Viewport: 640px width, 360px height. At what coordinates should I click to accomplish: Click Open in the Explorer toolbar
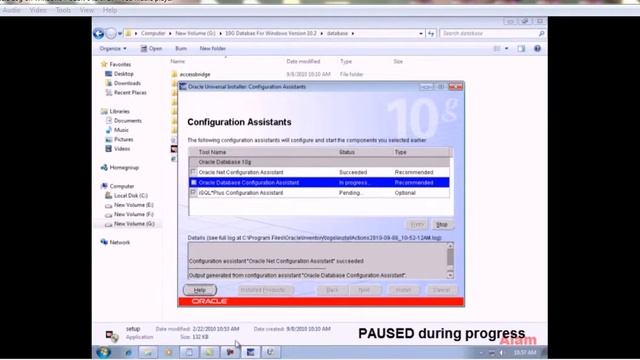pyautogui.click(x=151, y=49)
